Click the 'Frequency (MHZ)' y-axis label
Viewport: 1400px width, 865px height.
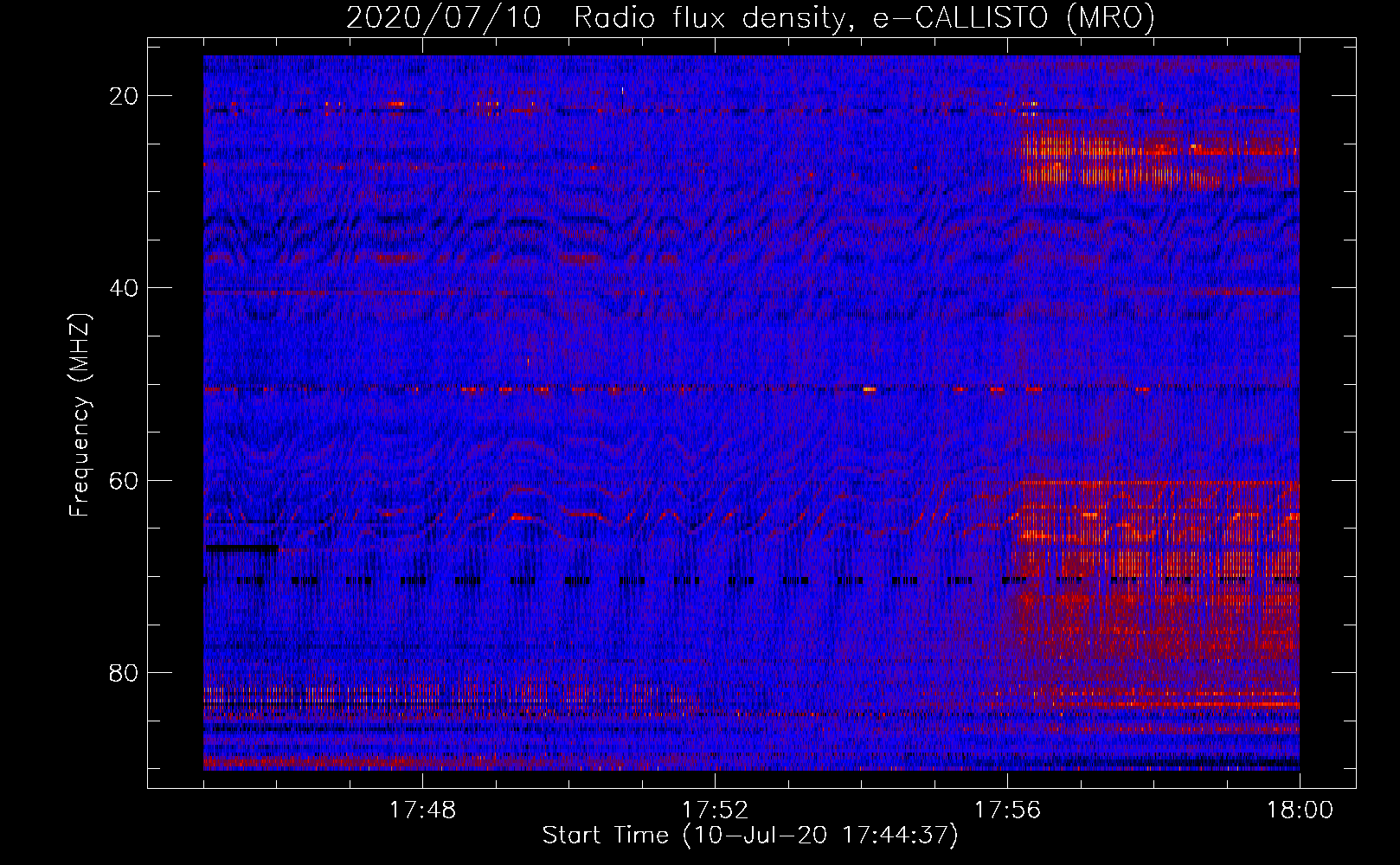pyautogui.click(x=80, y=415)
